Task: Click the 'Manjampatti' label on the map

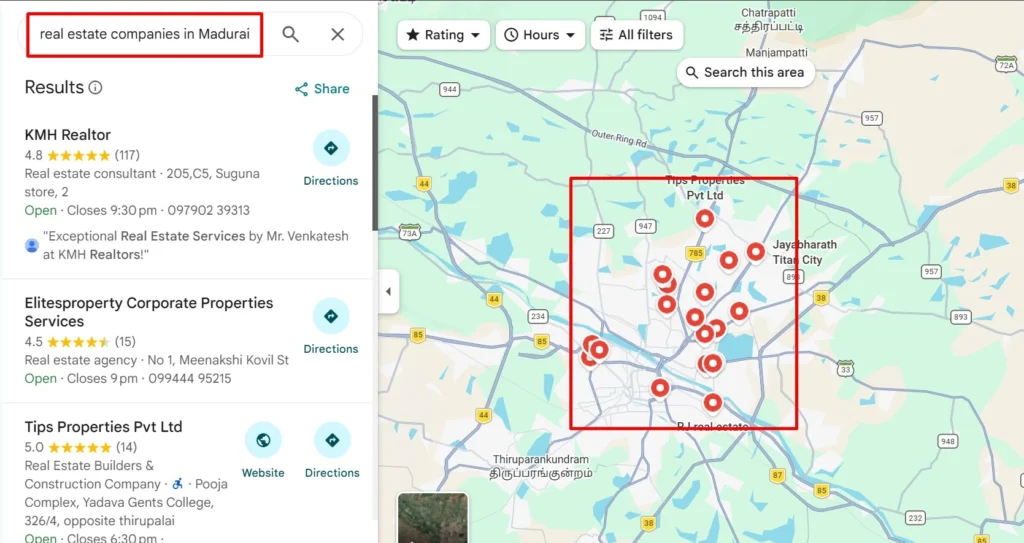Action: point(776,52)
